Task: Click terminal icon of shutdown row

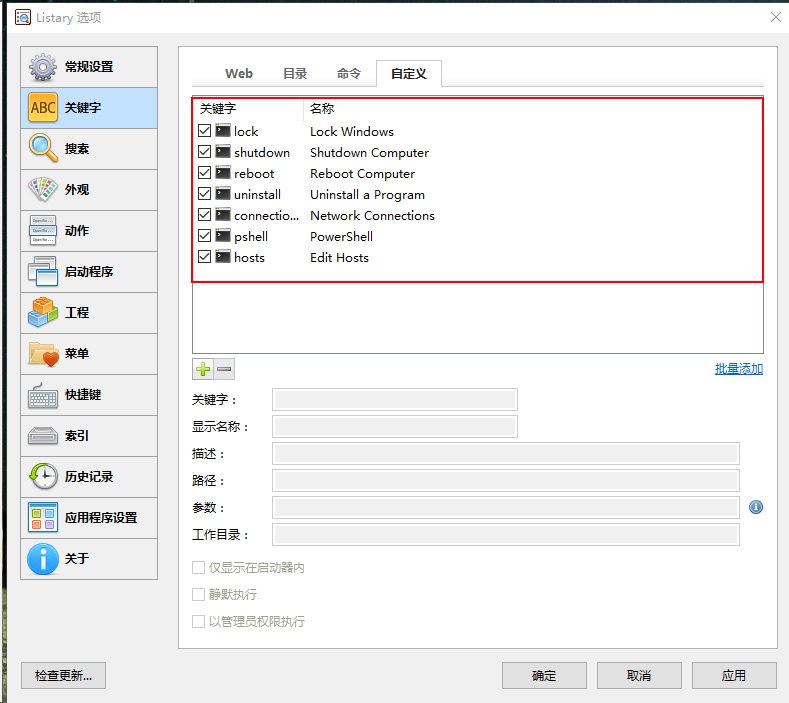Action: [223, 151]
